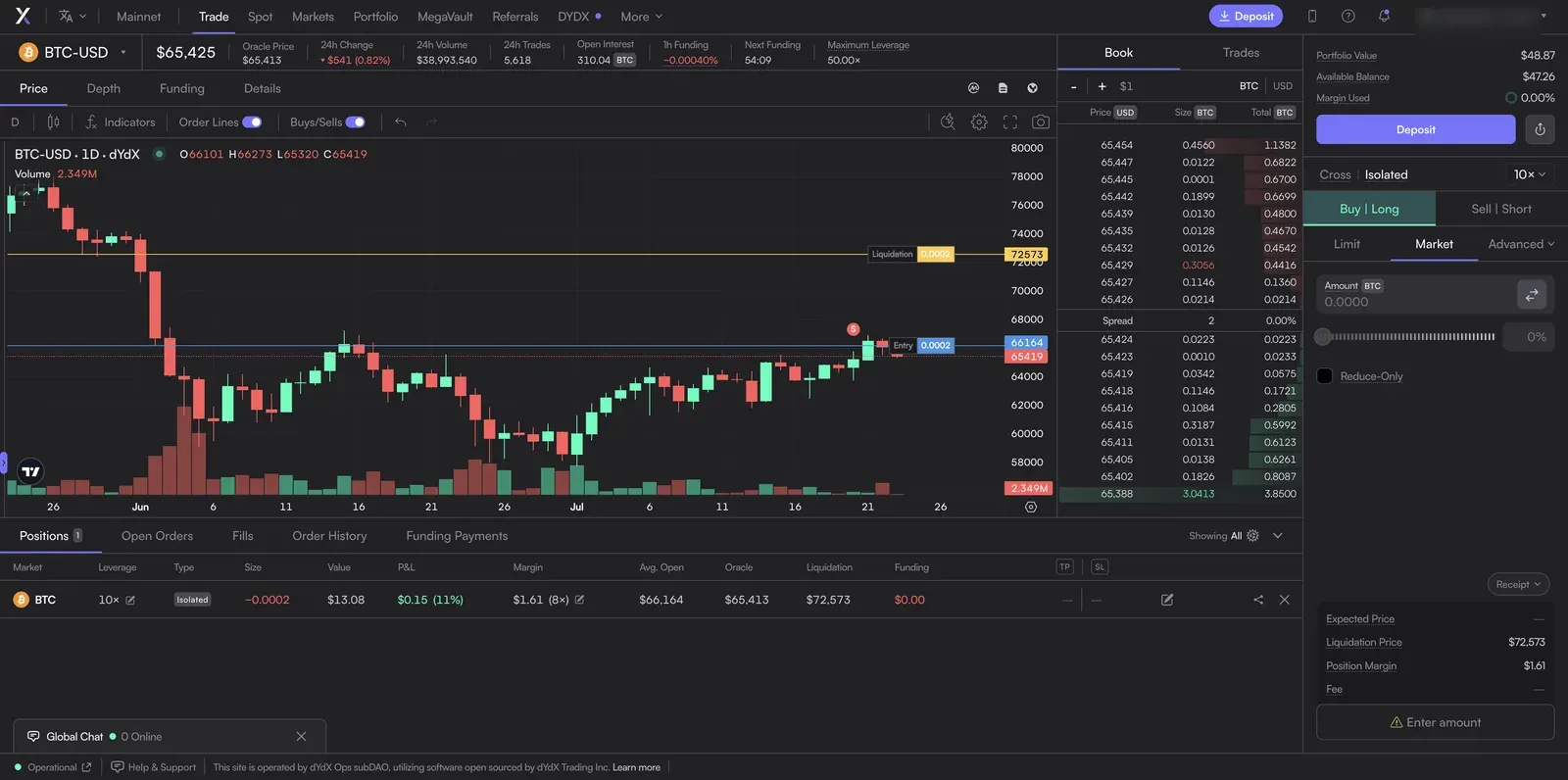Image resolution: width=1568 pixels, height=780 pixels.
Task: Select the Buy | Long side
Action: (1369, 209)
